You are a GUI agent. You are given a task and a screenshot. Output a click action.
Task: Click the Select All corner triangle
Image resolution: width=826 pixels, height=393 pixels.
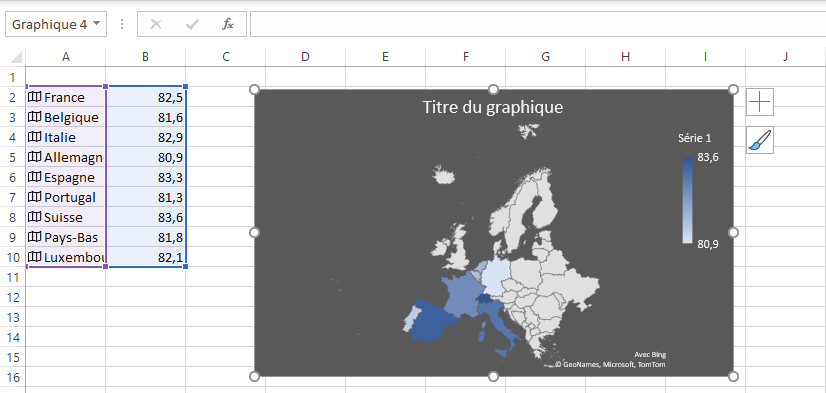(16, 57)
